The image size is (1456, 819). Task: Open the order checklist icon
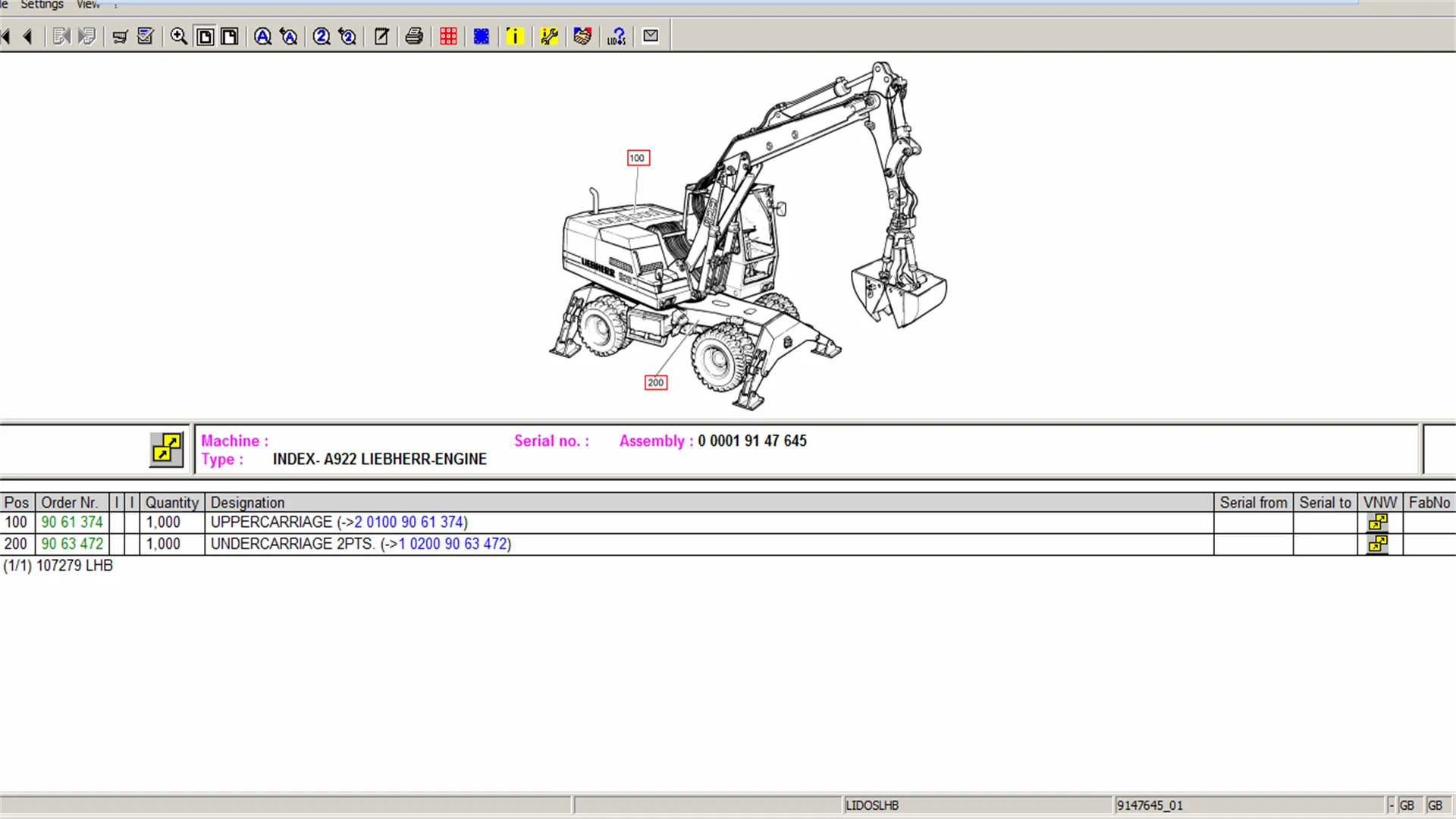(146, 36)
